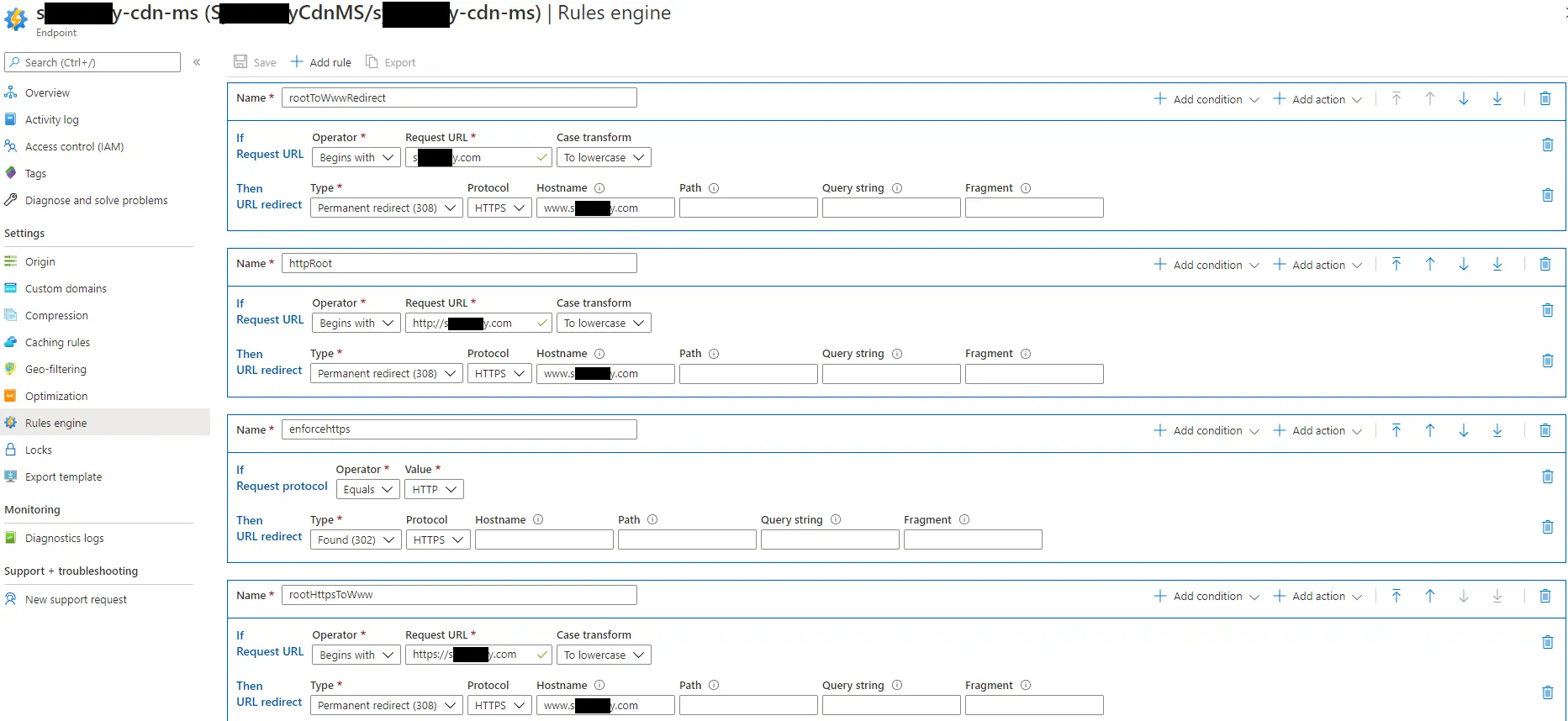Viewport: 1568px width, 721px height.
Task: Open redirect Type dropdown in rootToWwwRedirect
Action: tap(387, 208)
